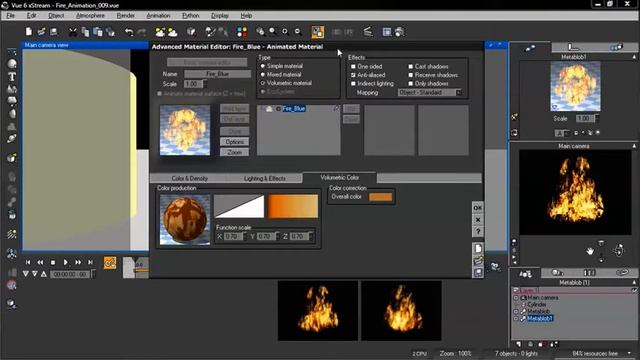640x360 pixels.
Task: Open the Python menu
Action: pyautogui.click(x=191, y=16)
